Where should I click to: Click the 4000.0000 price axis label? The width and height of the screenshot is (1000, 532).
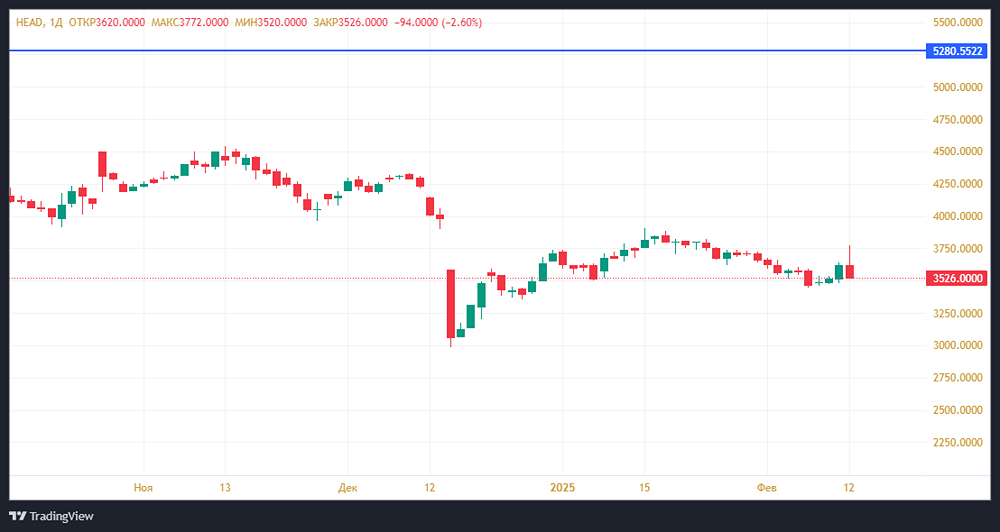tap(957, 216)
